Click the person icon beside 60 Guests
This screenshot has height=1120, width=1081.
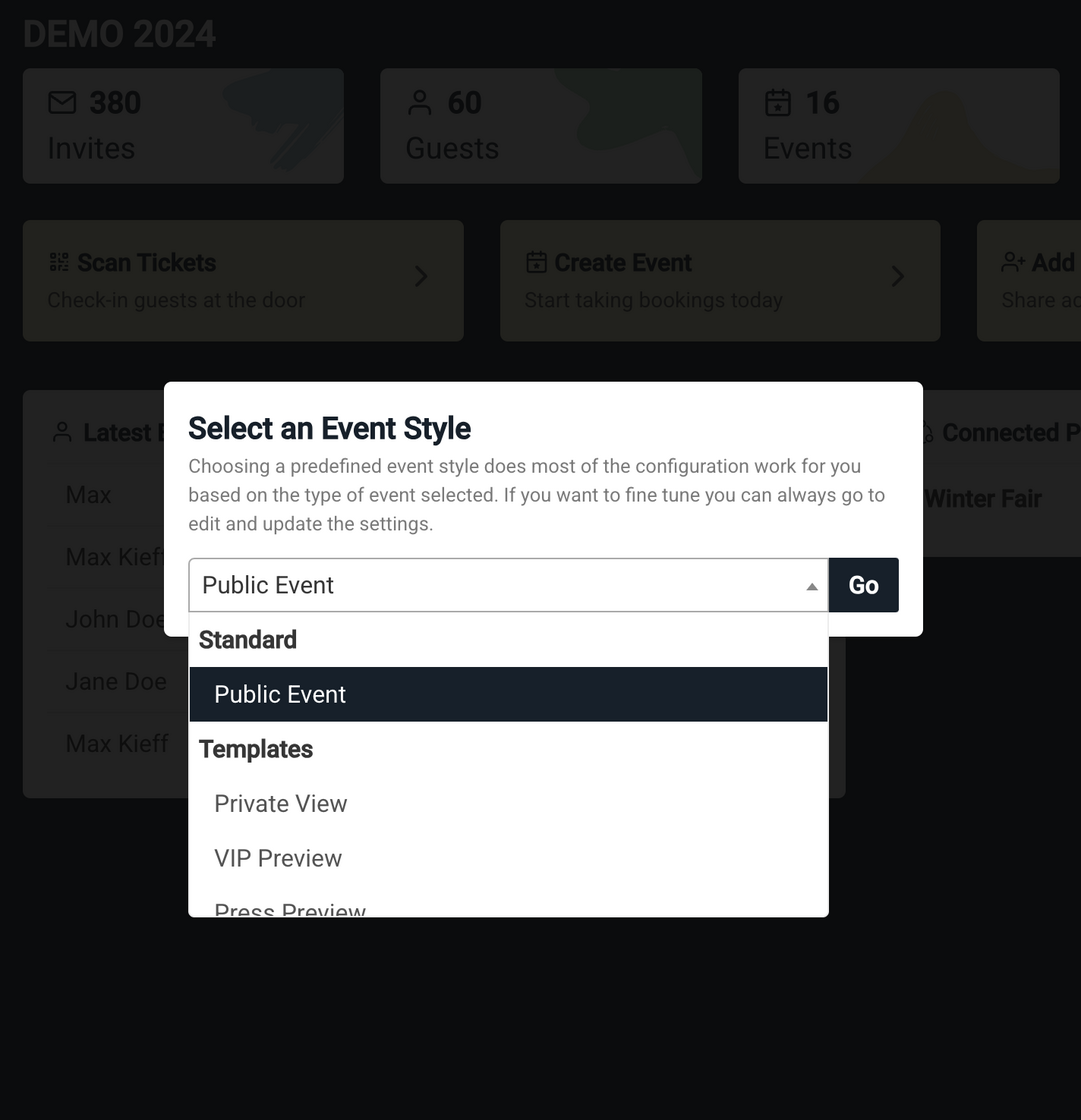tap(420, 103)
